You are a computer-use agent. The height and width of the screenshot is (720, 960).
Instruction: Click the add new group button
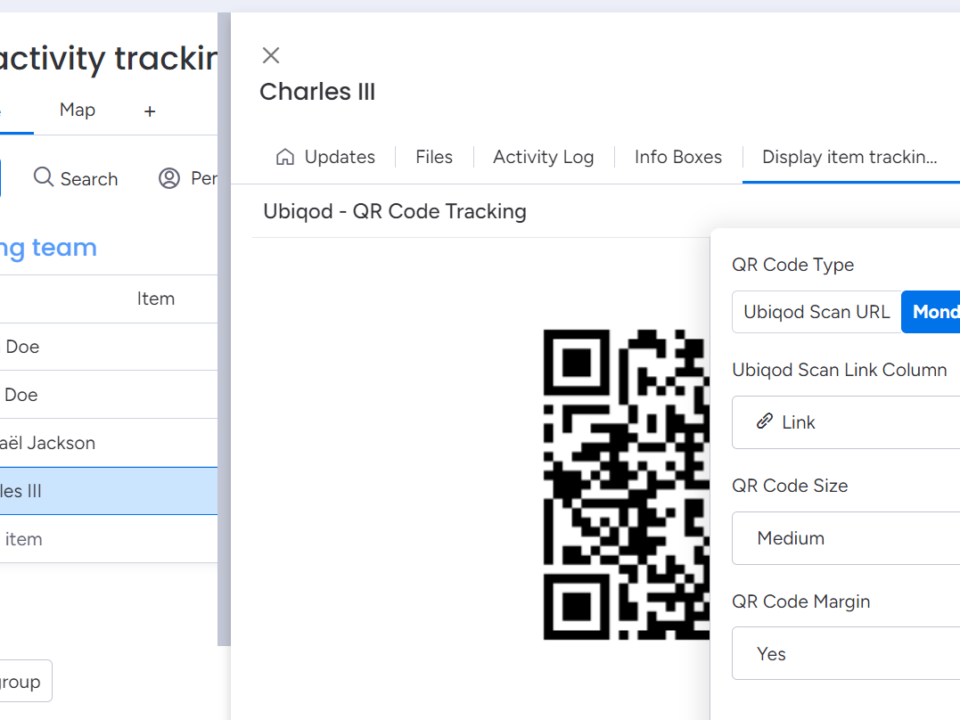coord(26,681)
